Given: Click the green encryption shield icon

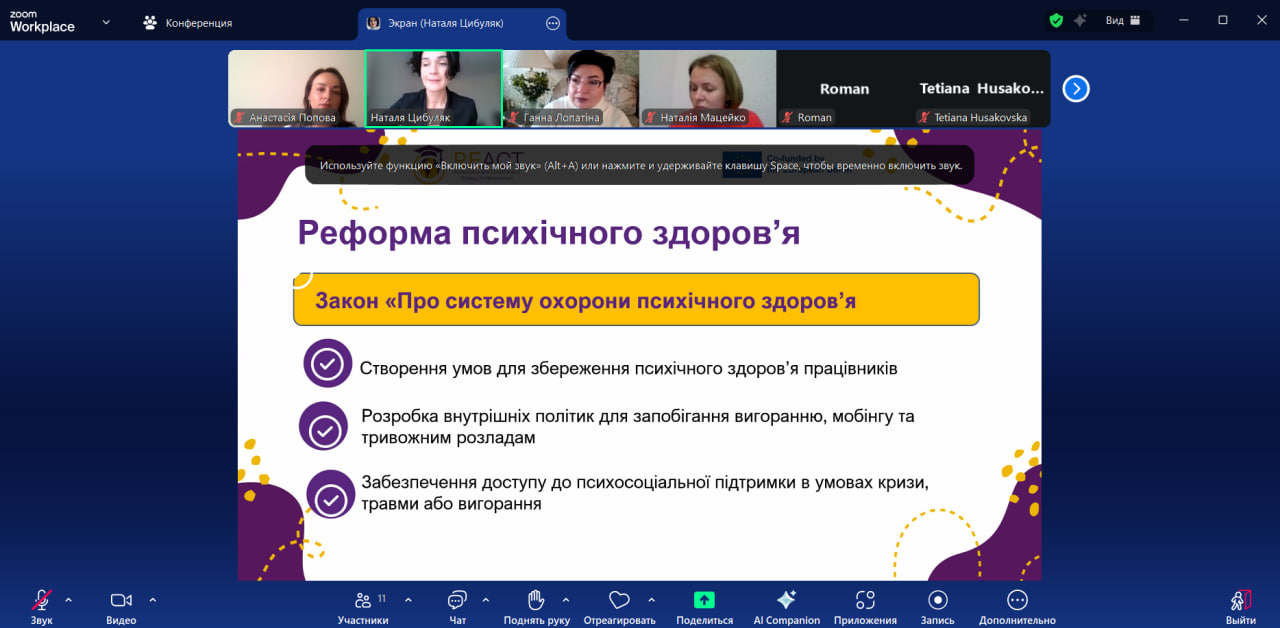Looking at the screenshot, I should click(x=1056, y=20).
